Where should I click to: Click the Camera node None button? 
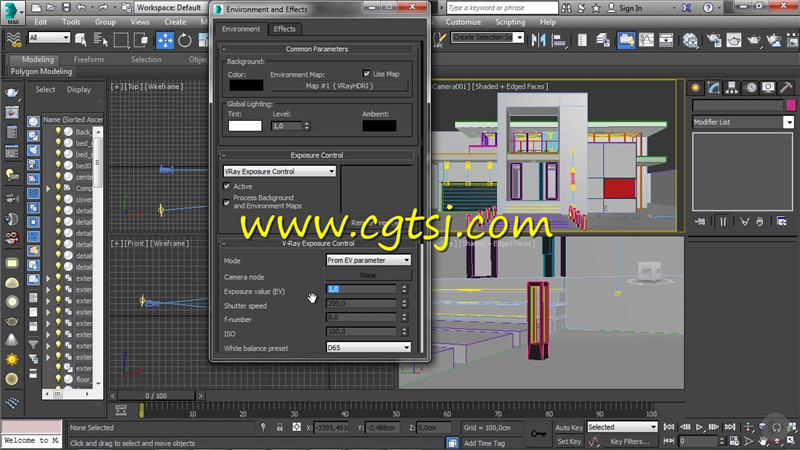coord(368,275)
